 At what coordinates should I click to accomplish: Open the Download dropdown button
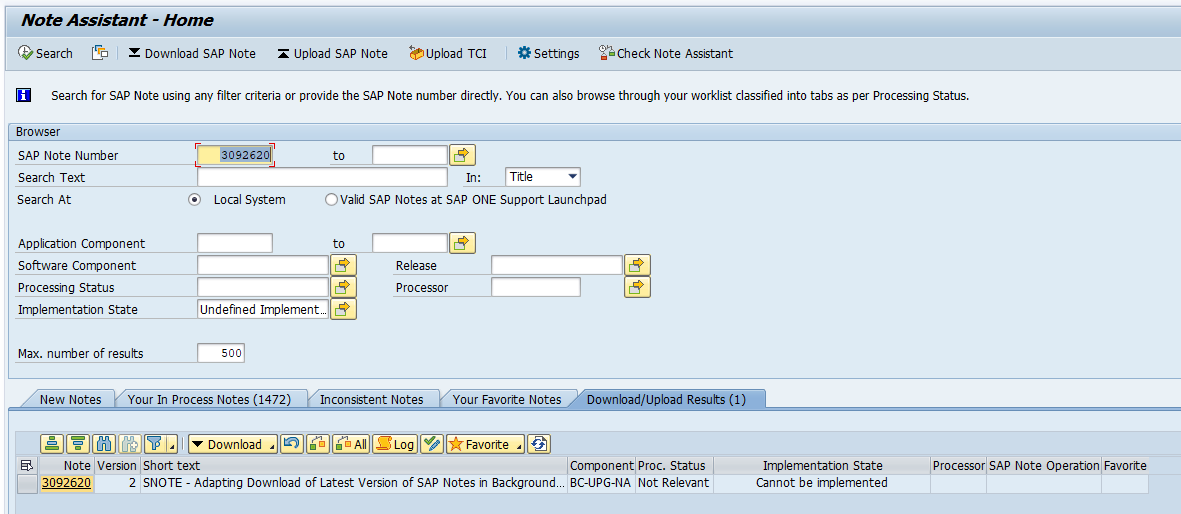[x=233, y=444]
